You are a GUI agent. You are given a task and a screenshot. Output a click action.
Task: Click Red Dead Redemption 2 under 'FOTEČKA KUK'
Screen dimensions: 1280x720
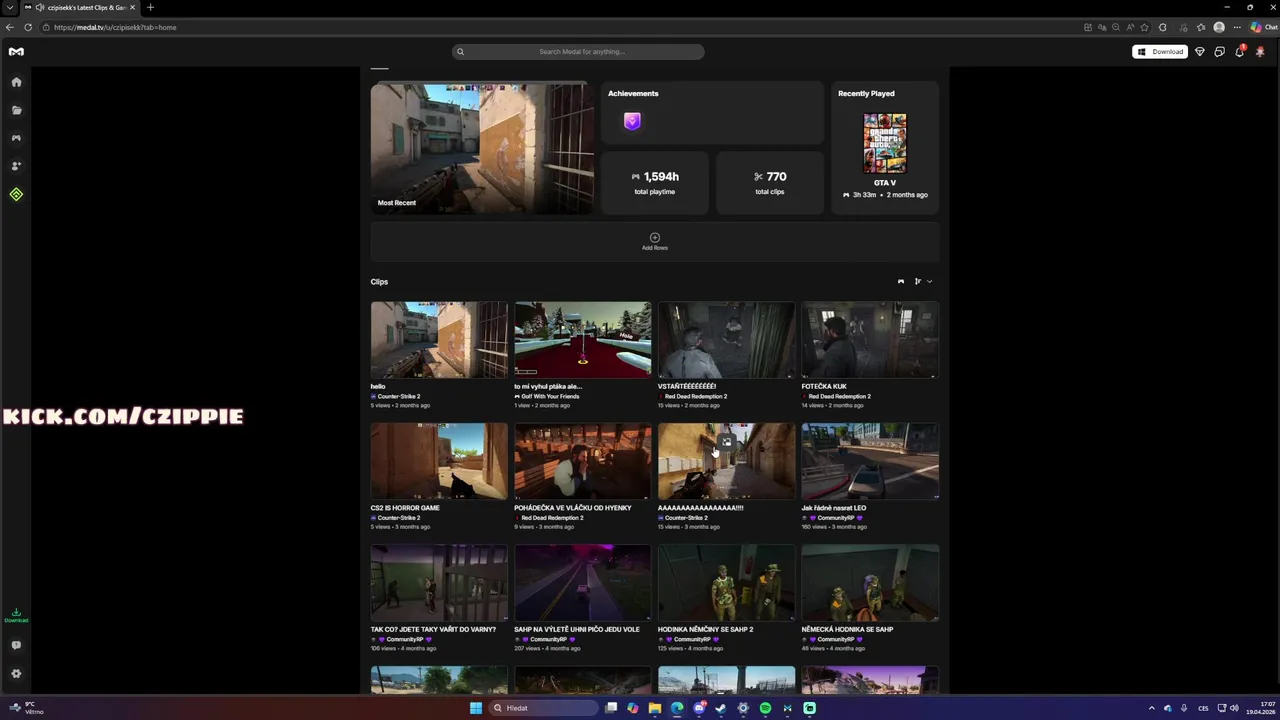pyautogui.click(x=839, y=396)
